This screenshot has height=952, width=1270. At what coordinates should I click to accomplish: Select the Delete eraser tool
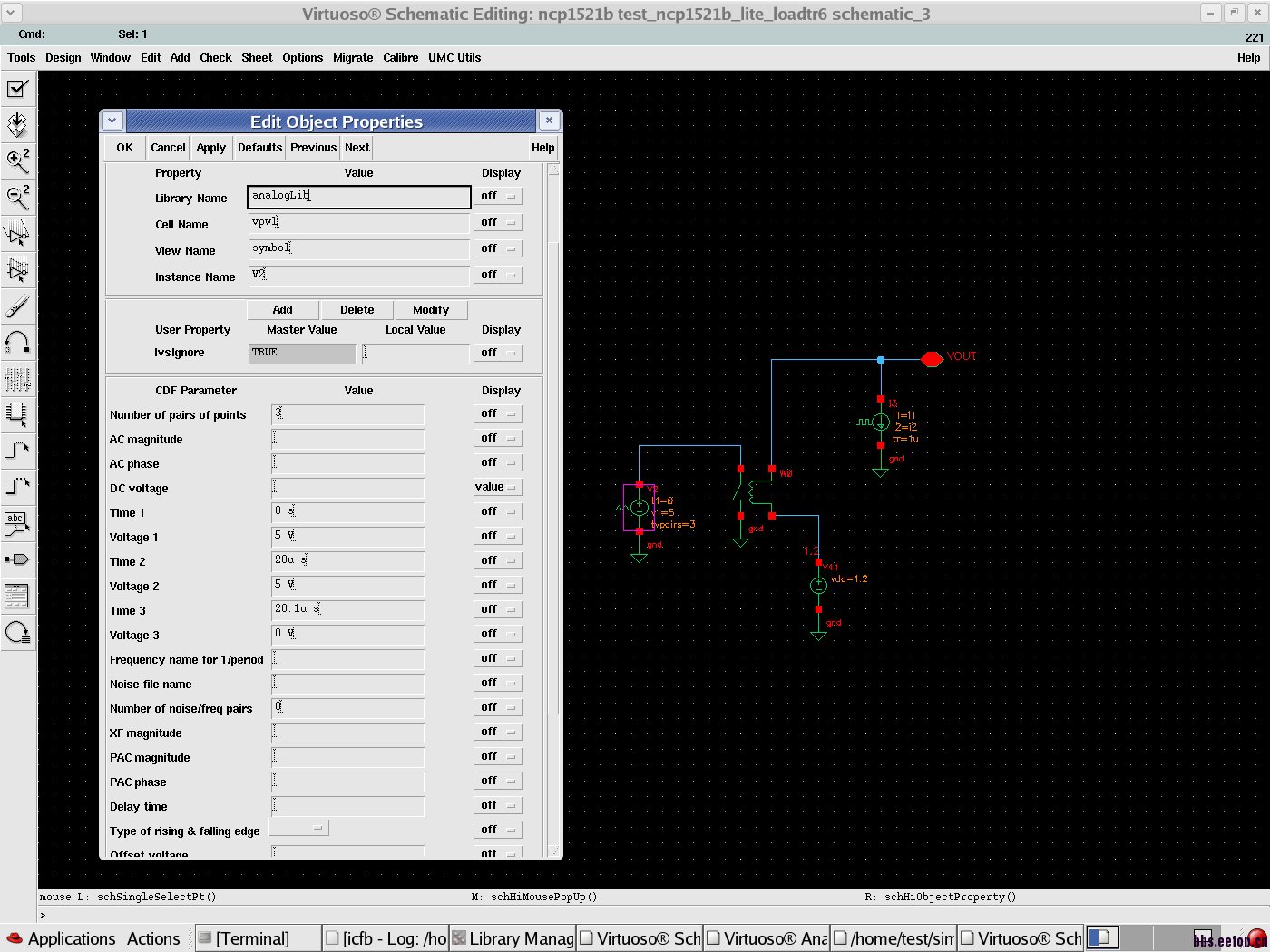18,306
